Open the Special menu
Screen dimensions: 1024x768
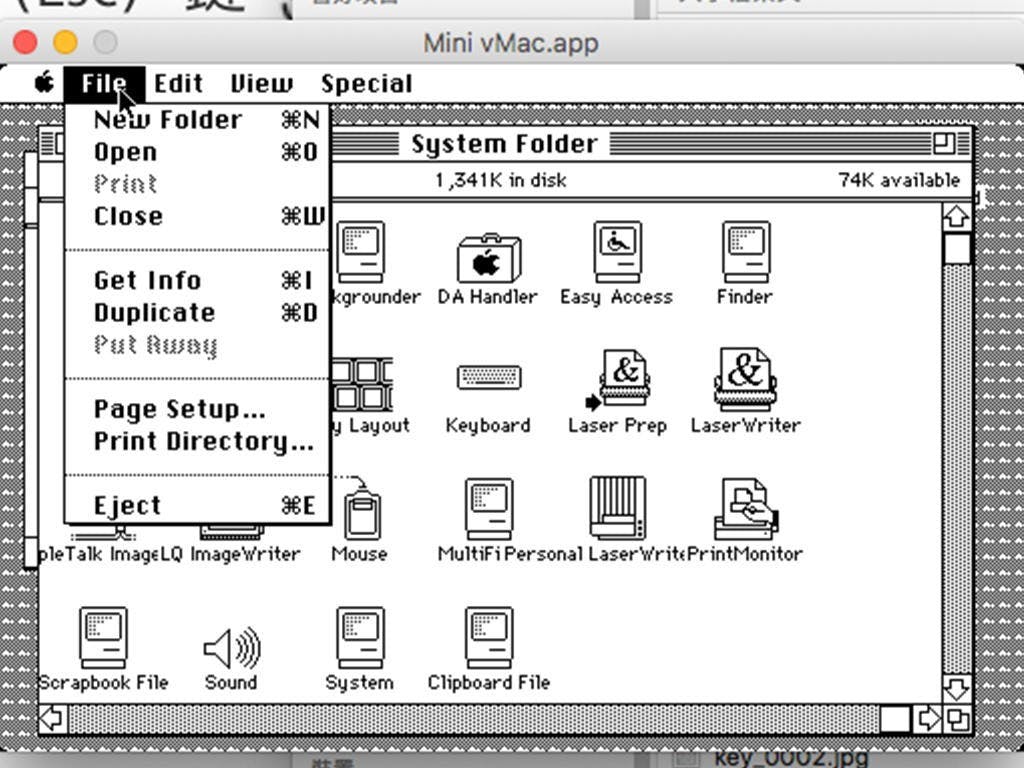[366, 84]
